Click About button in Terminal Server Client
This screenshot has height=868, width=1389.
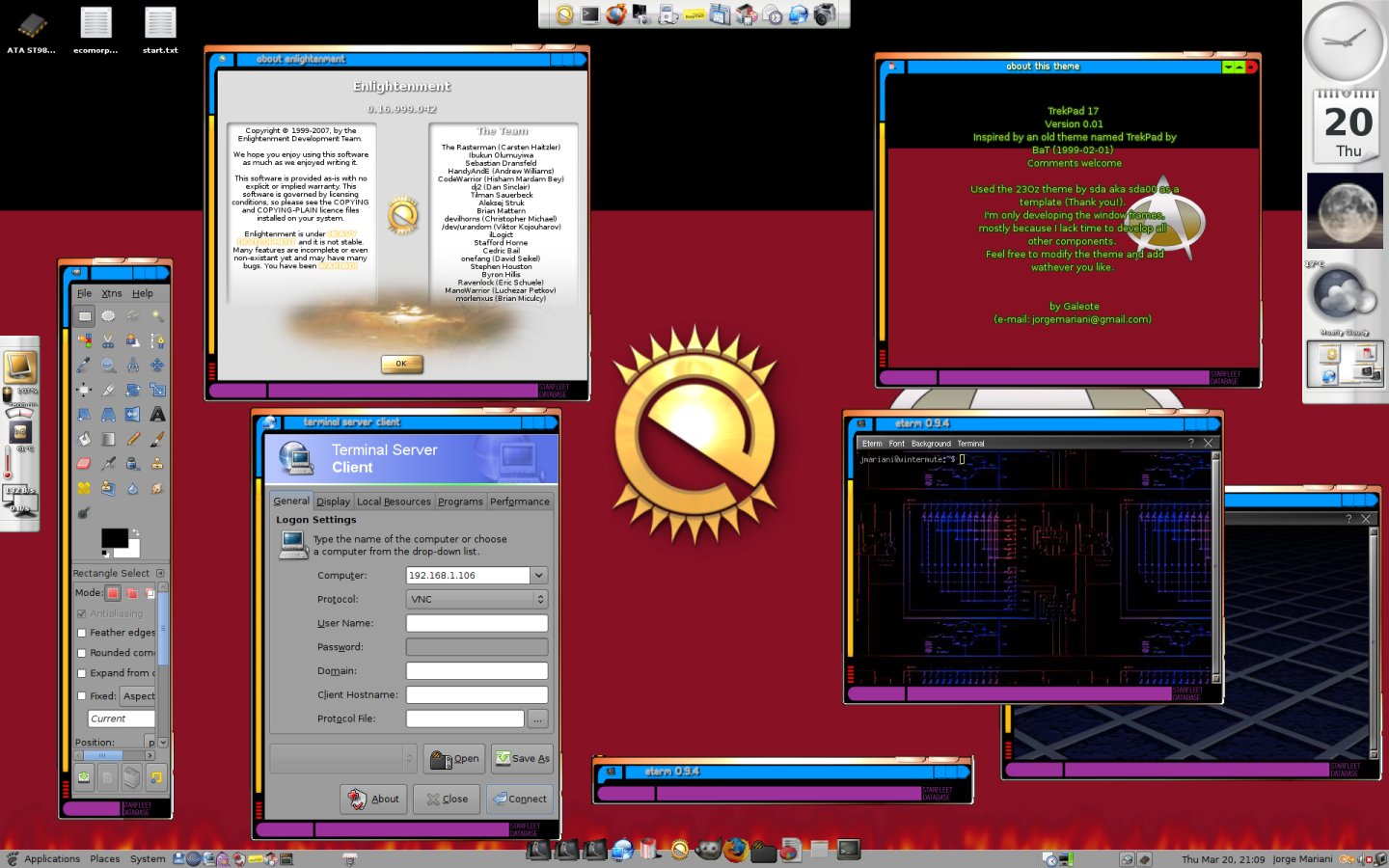coord(373,799)
